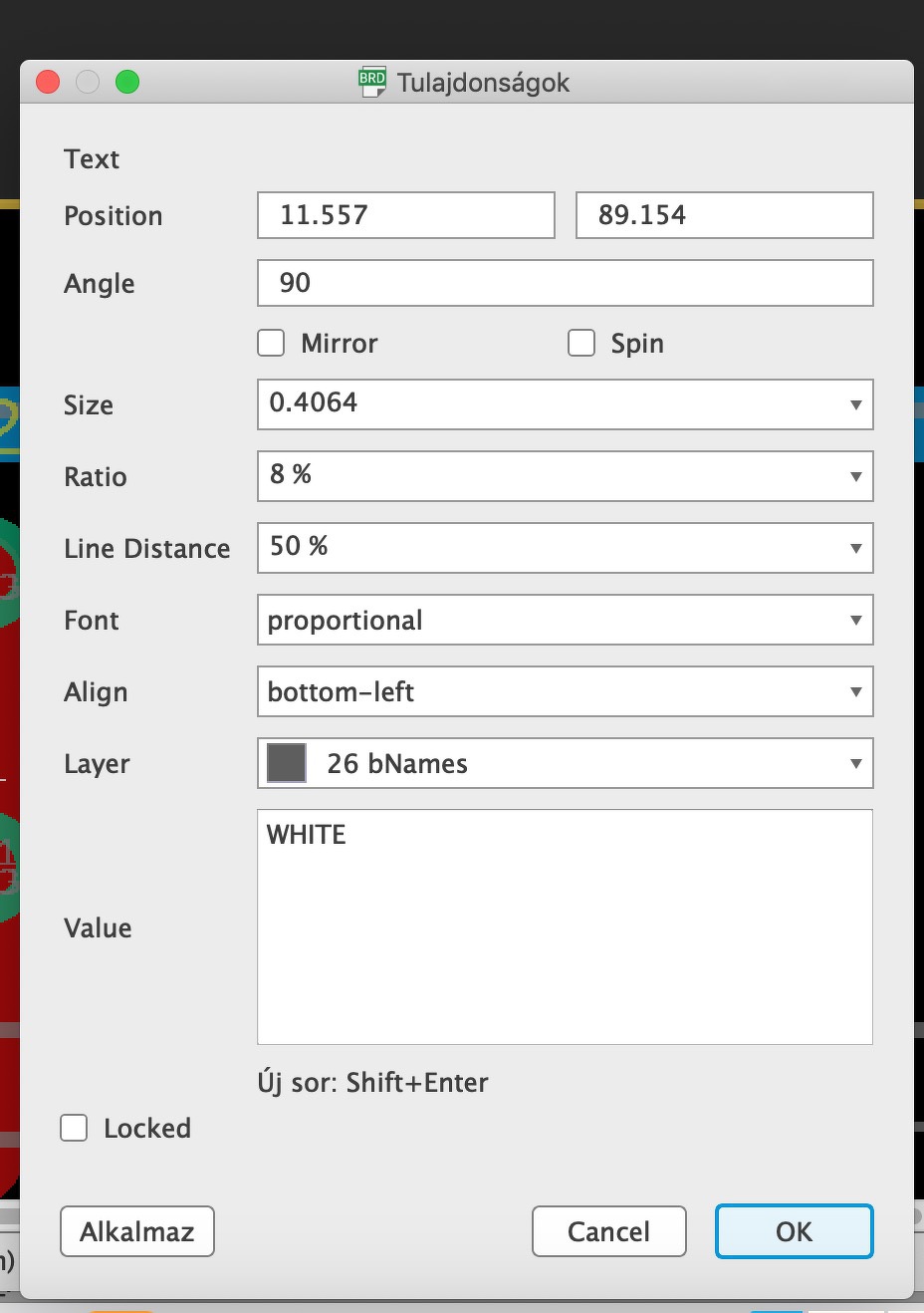Close the Tulajdonságok dialog with red button
This screenshot has height=1313, width=924.
(48, 82)
